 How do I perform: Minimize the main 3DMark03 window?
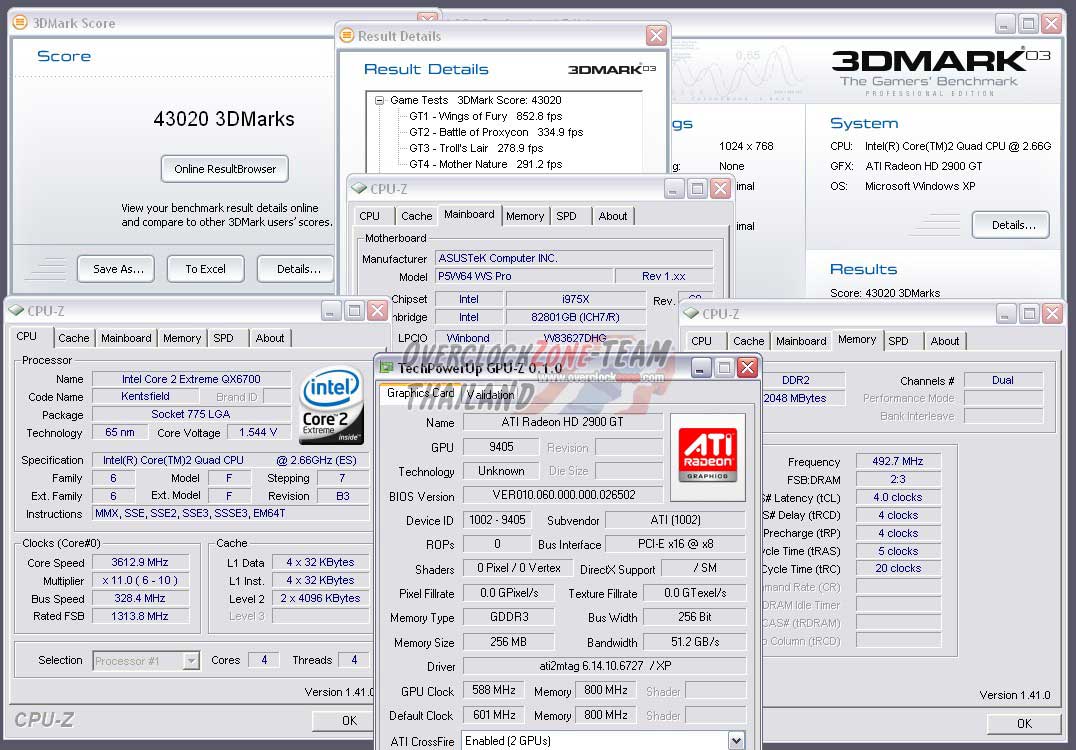click(x=1005, y=23)
